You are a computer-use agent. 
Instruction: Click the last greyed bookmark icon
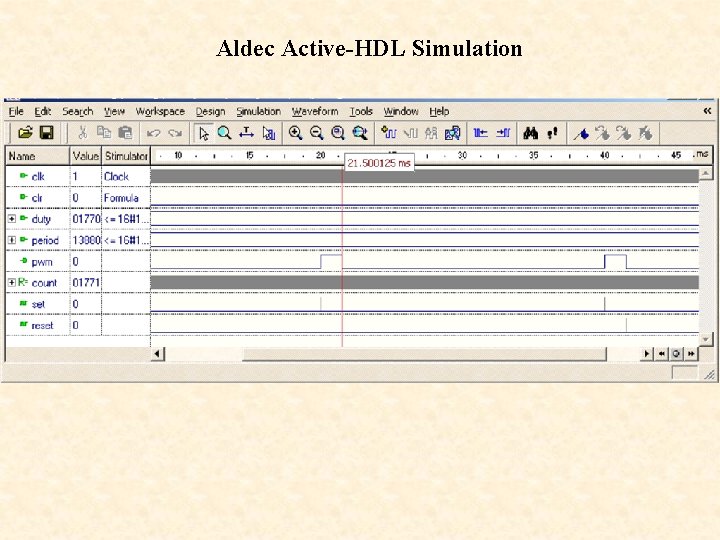pyautogui.click(x=645, y=133)
